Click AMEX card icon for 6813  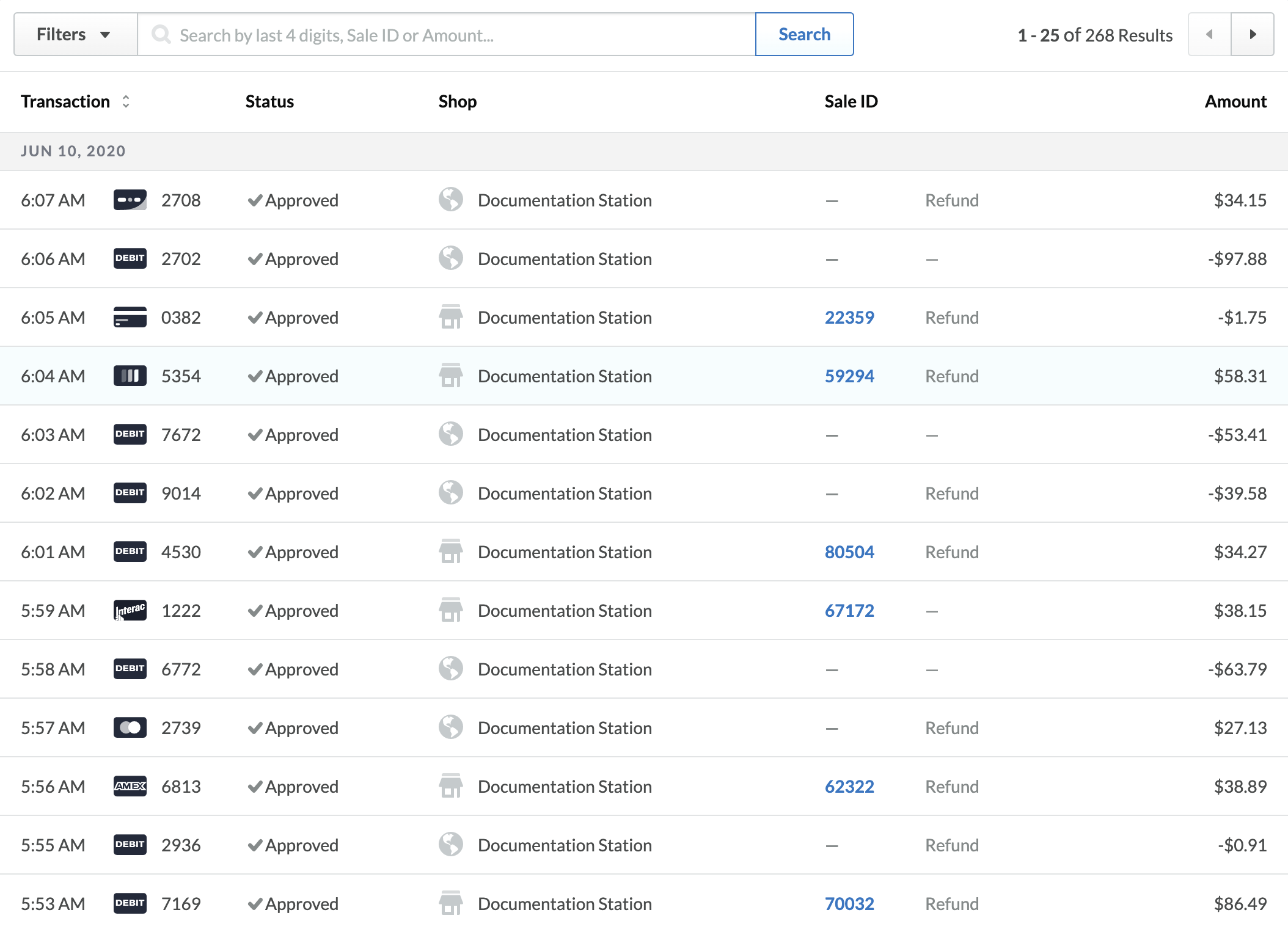point(130,786)
